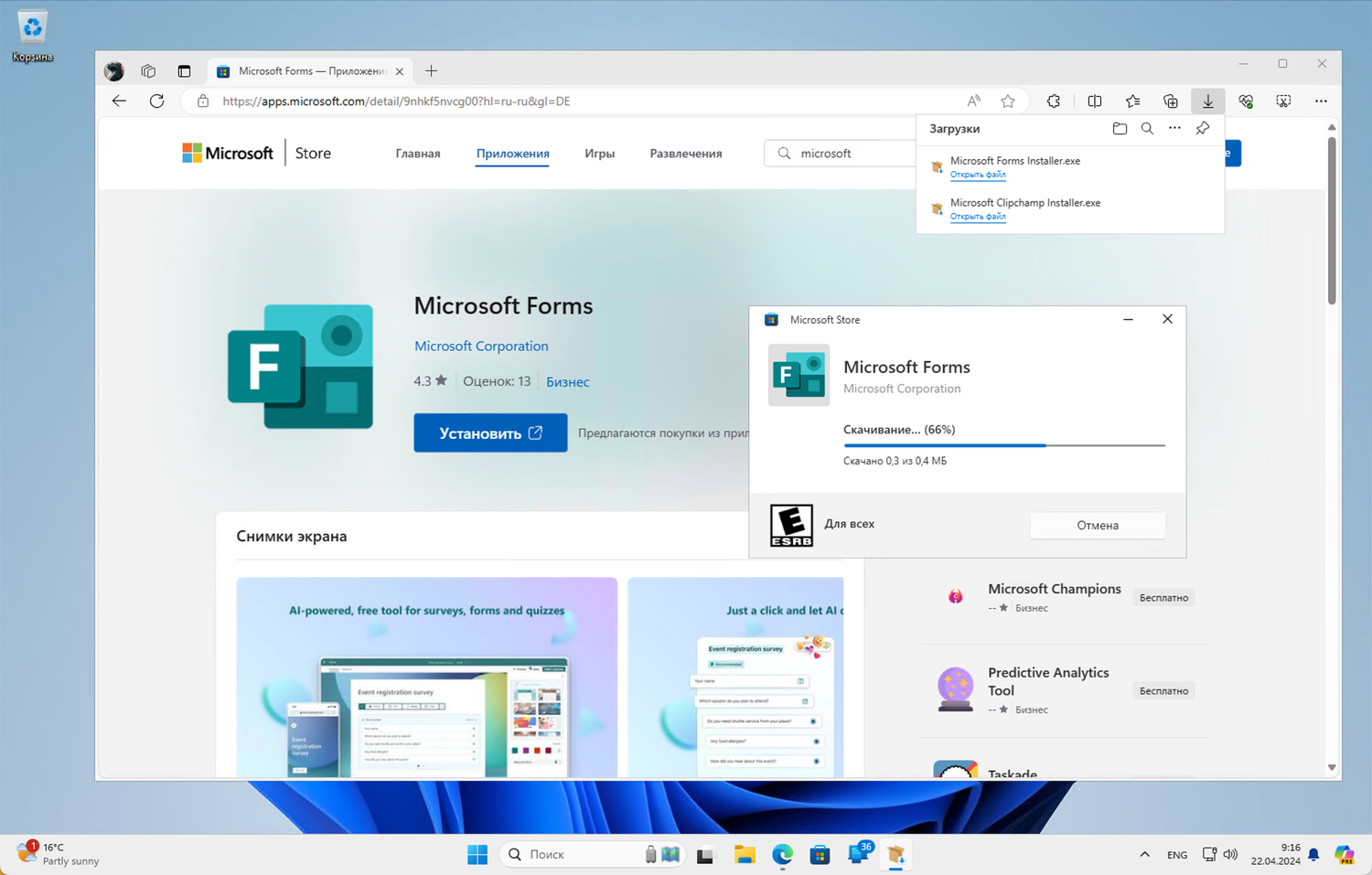Click the ESRB rating icon
The width and height of the screenshot is (1372, 875).
pos(791,526)
